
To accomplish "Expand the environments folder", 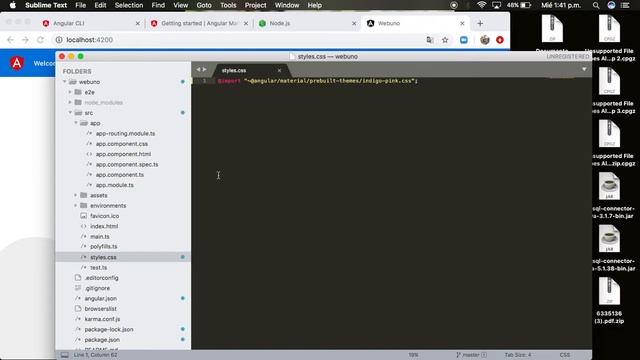I will point(76,205).
